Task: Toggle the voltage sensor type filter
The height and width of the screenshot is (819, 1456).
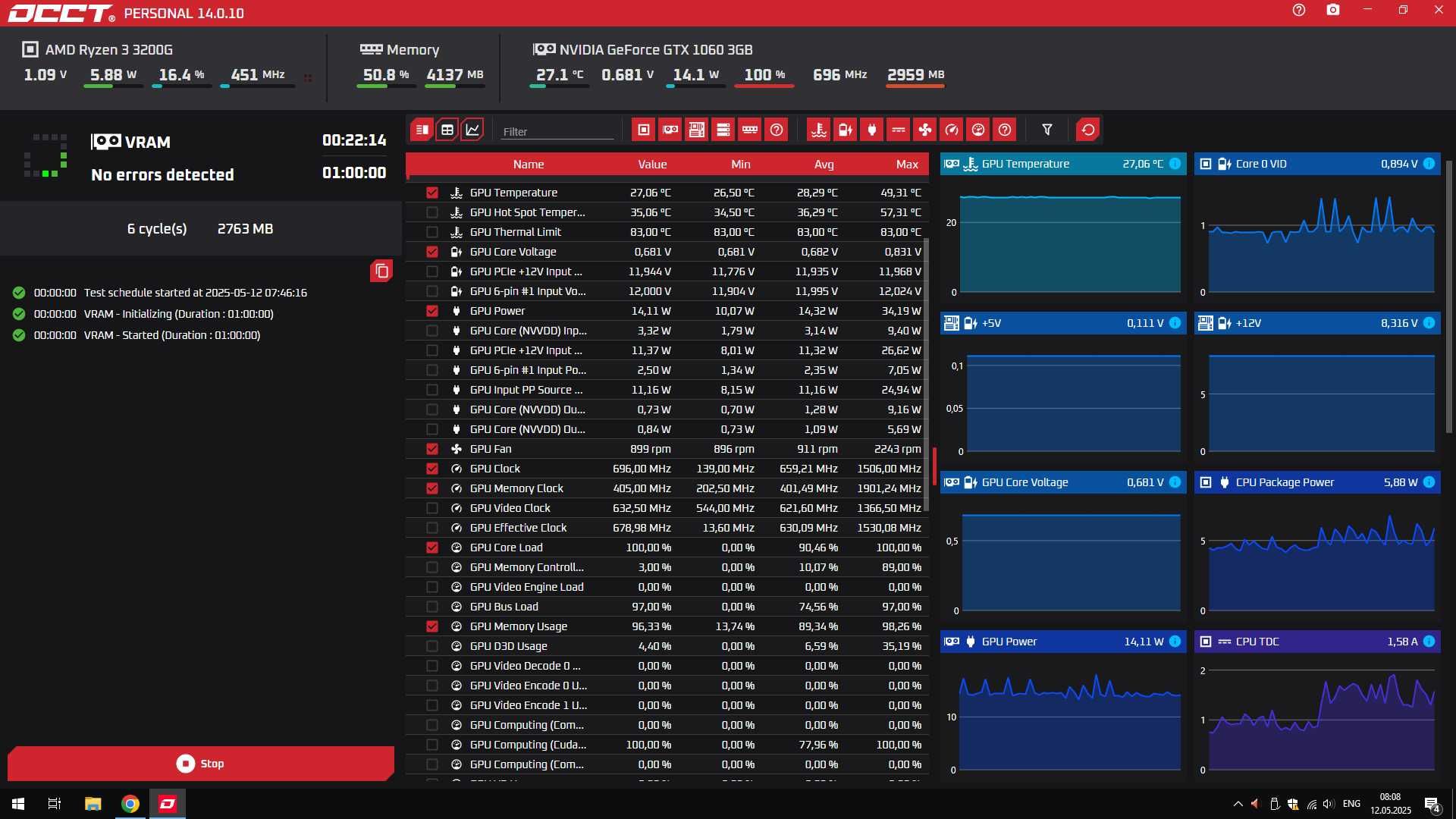Action: point(846,130)
